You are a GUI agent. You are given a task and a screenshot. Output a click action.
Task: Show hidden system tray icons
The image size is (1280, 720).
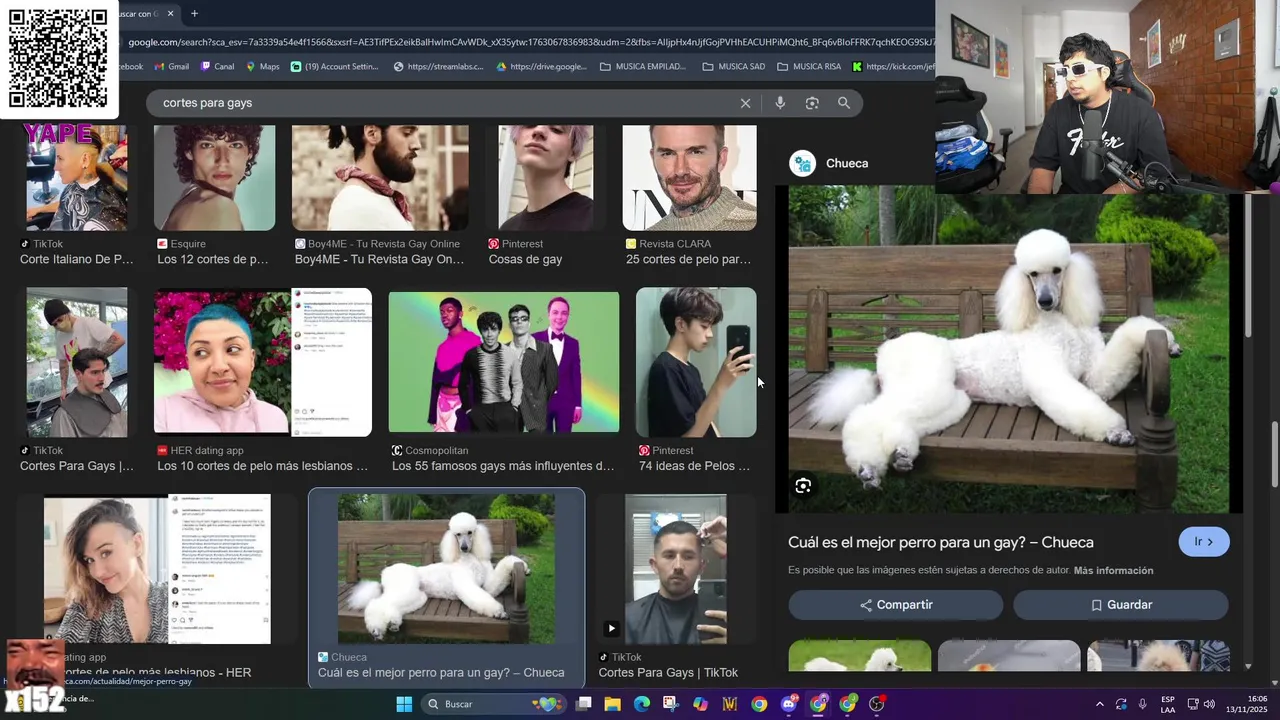(1099, 704)
